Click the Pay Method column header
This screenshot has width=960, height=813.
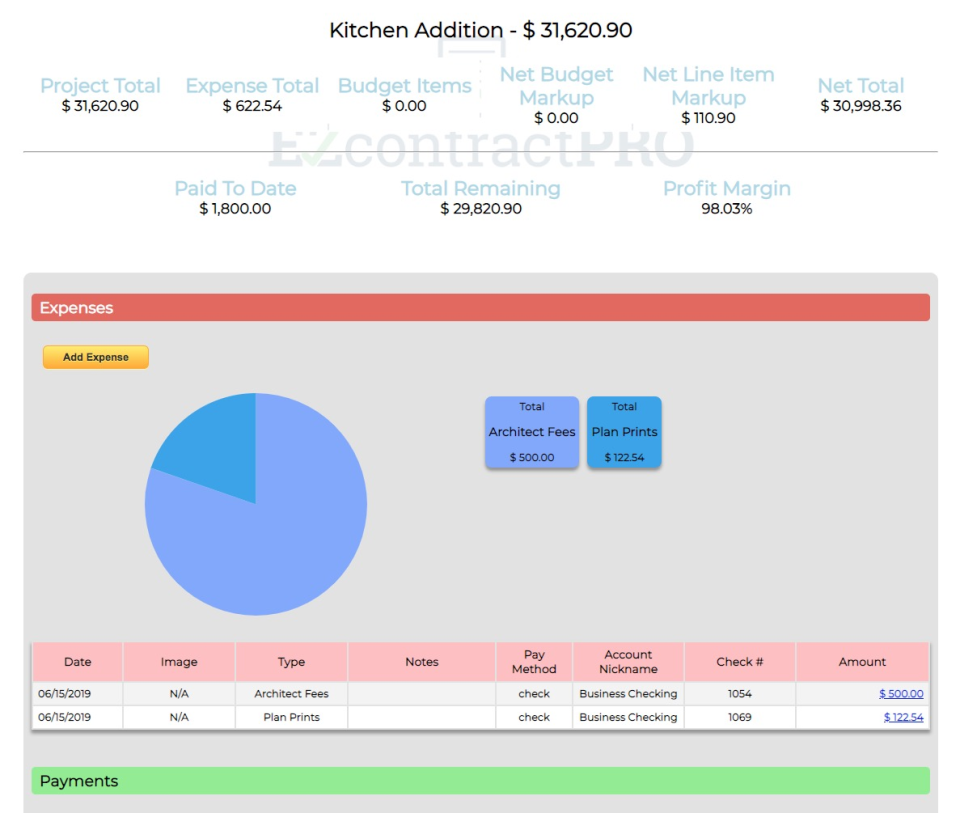[x=534, y=662]
